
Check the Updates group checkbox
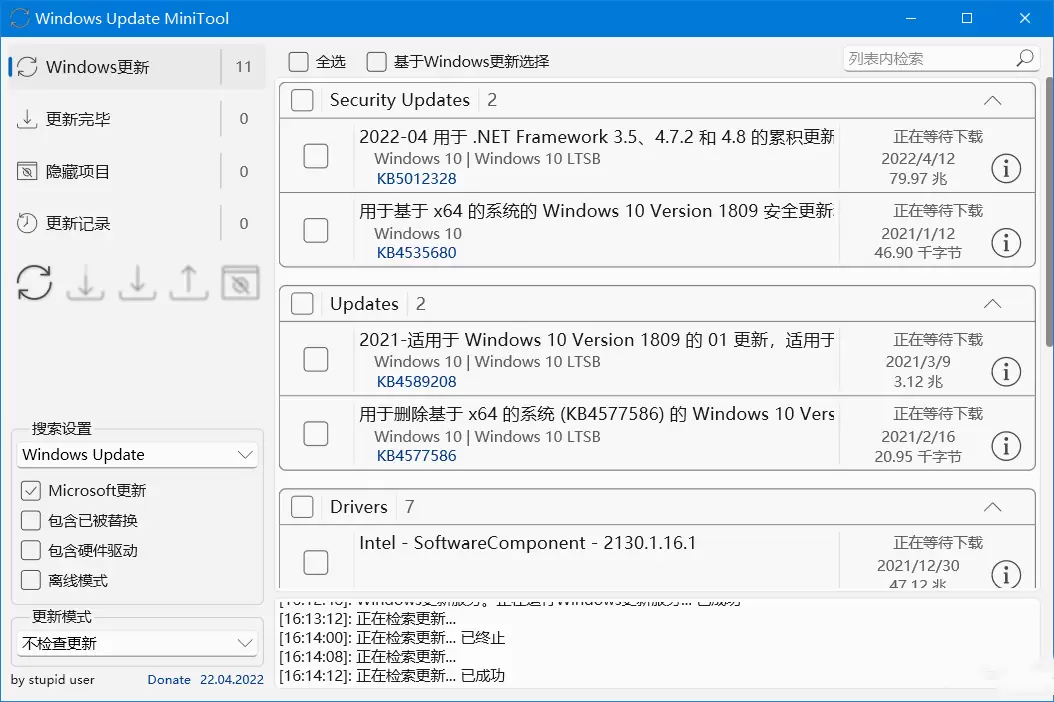click(302, 304)
